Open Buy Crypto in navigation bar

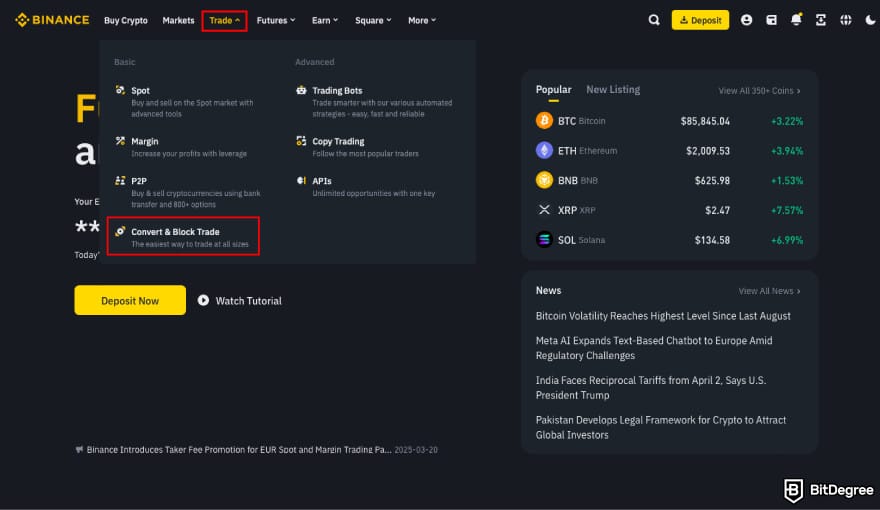(126, 20)
